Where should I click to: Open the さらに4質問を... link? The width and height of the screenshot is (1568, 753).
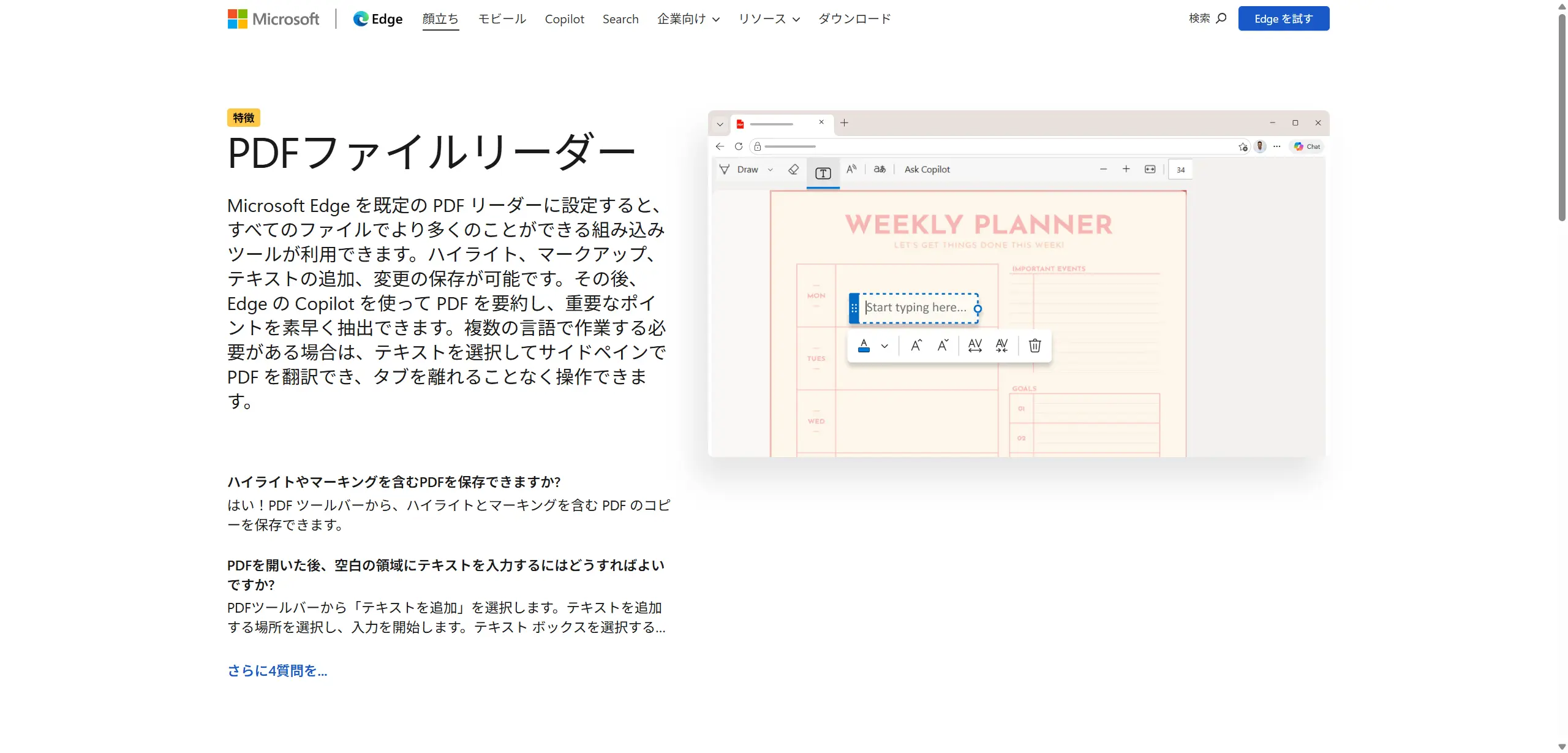(x=277, y=671)
